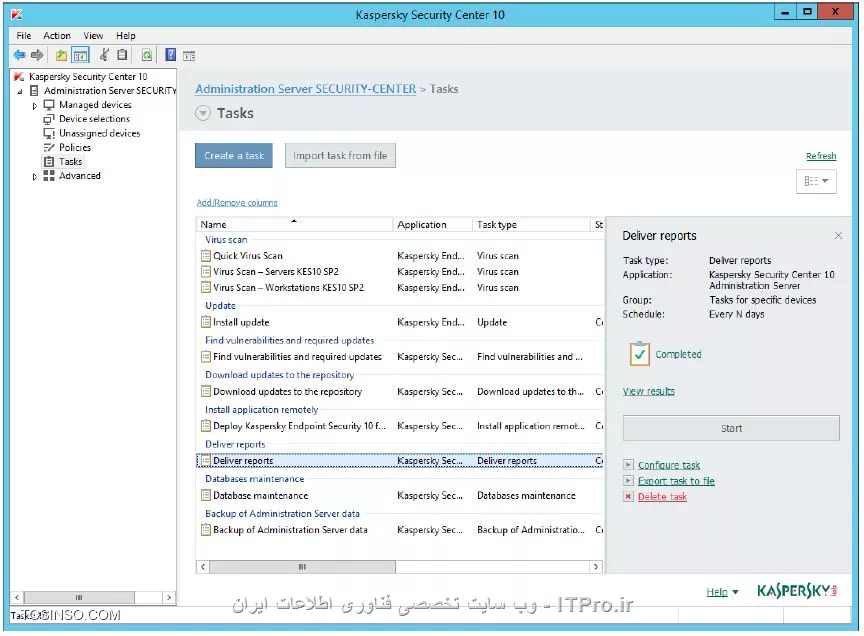Click the Import task from file button
The image size is (864, 636).
point(340,156)
